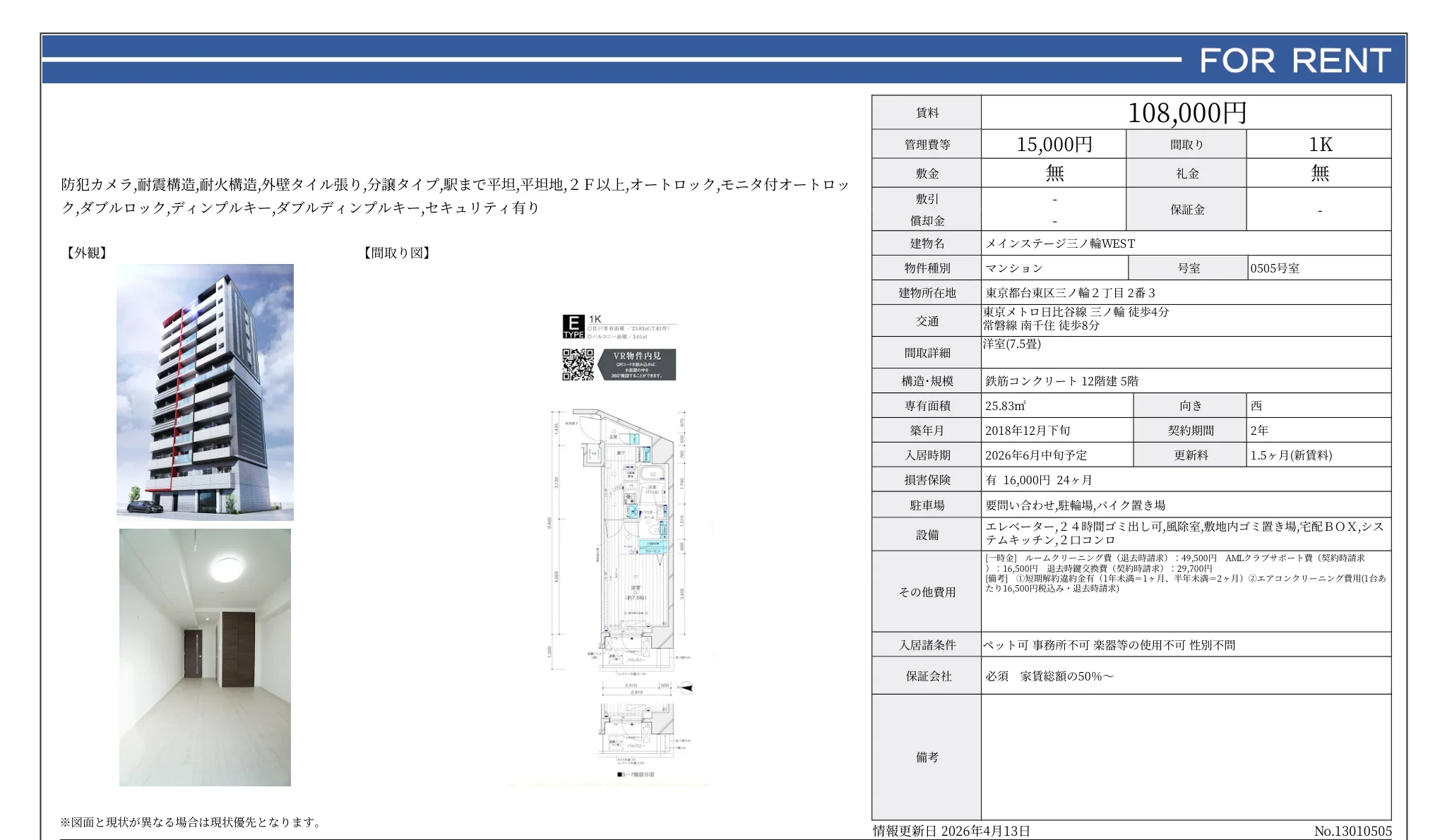This screenshot has width=1452, height=840.
Task: Click the E TYPE badge icon
Action: coord(573,326)
